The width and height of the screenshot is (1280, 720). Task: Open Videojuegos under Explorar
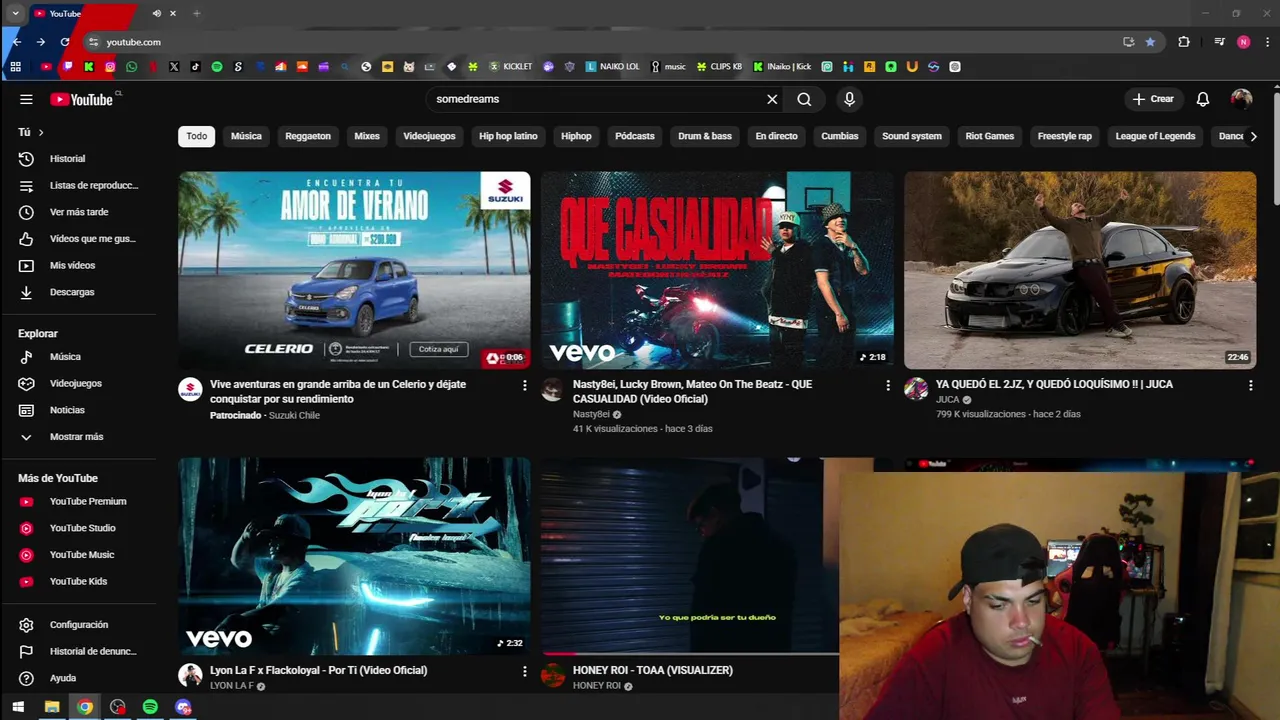(x=78, y=383)
